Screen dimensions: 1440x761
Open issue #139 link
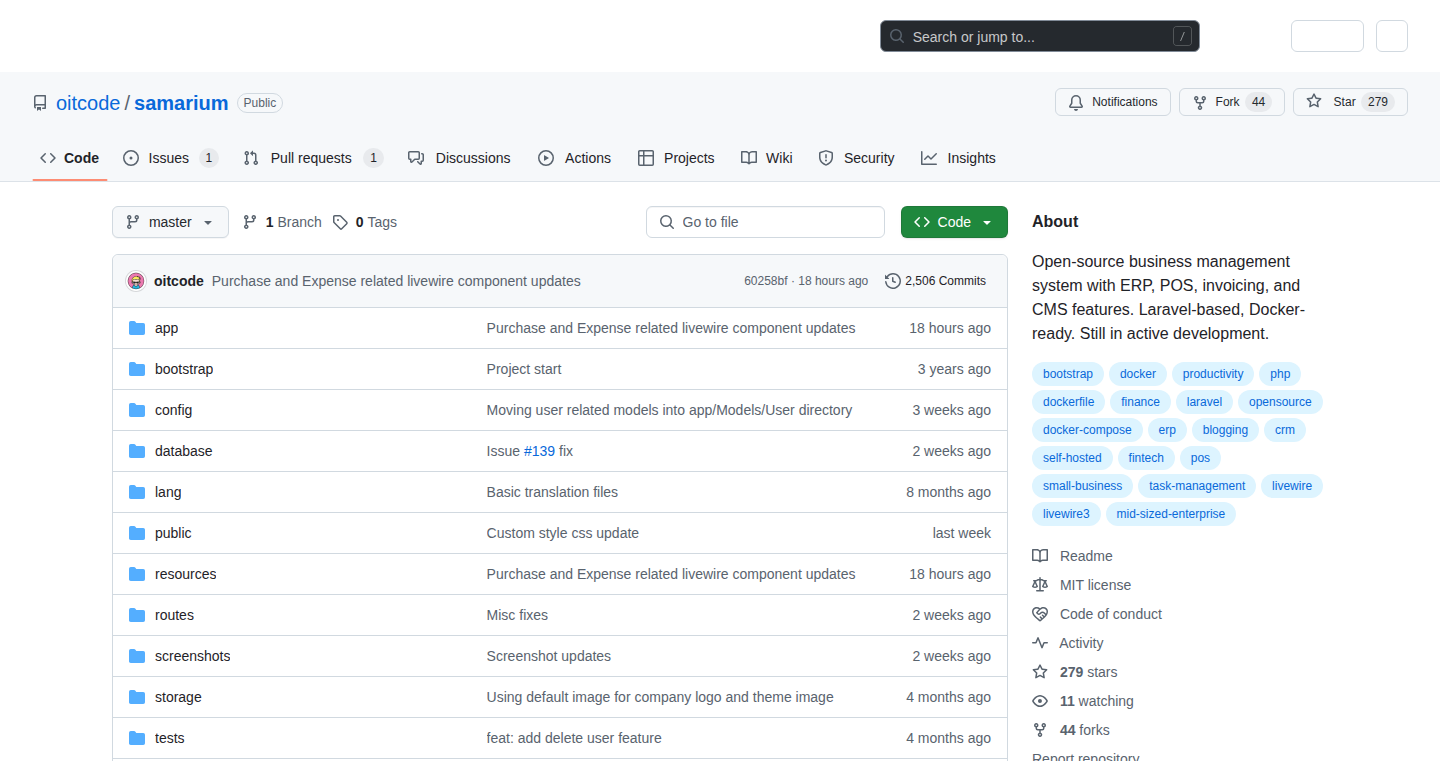(x=539, y=451)
